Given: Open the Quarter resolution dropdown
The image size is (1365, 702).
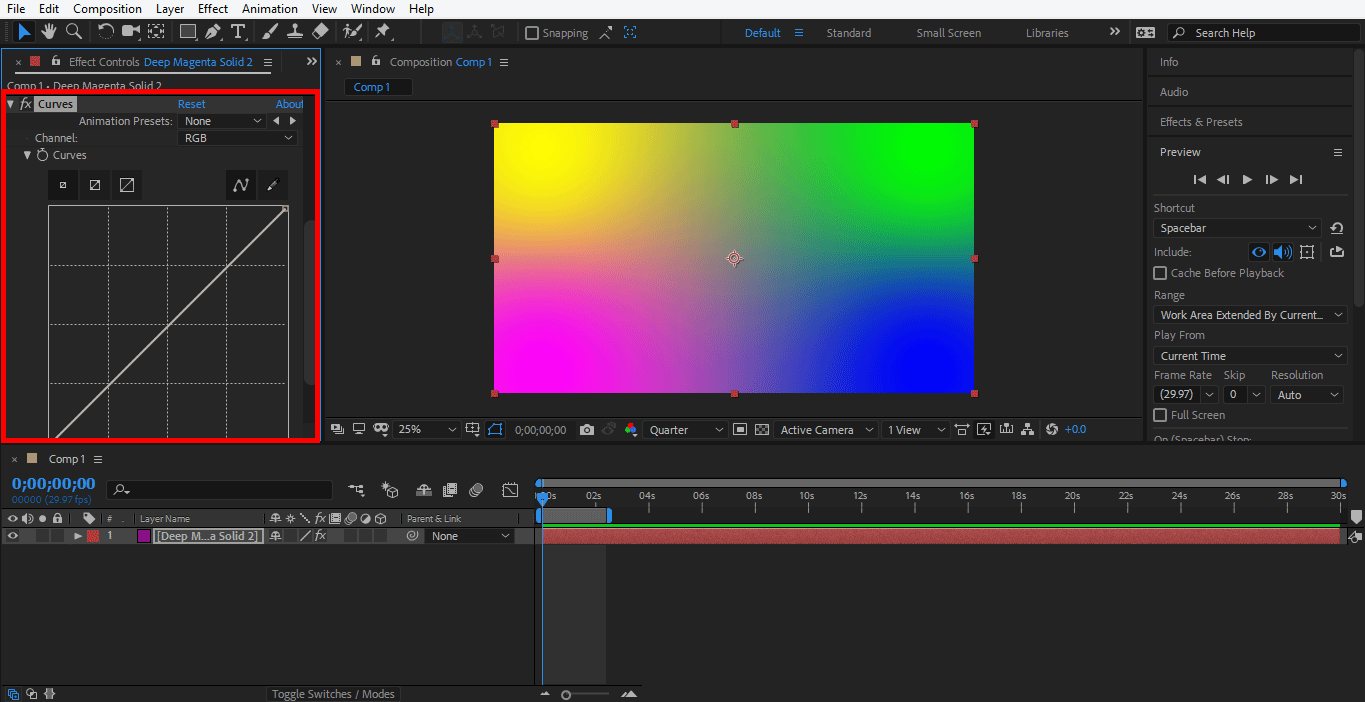Looking at the screenshot, I should coord(686,430).
